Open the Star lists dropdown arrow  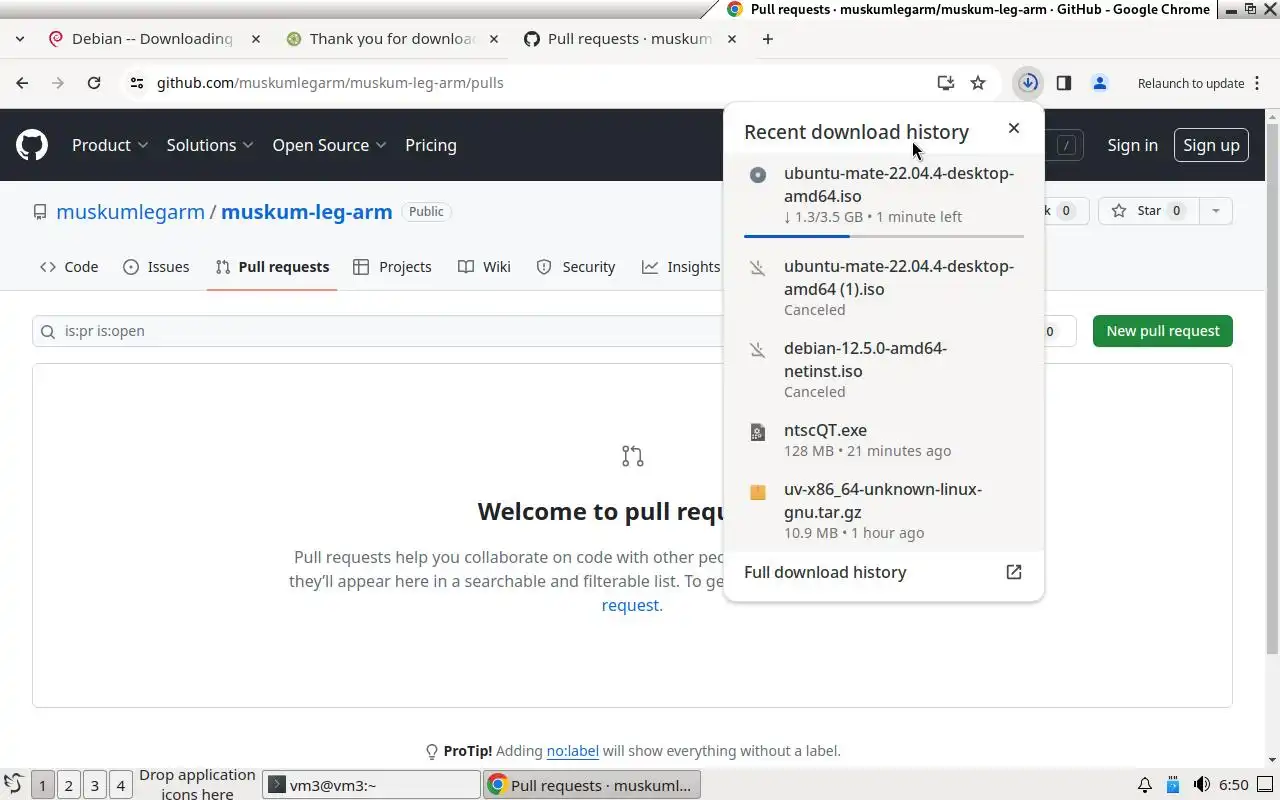[x=1216, y=211]
